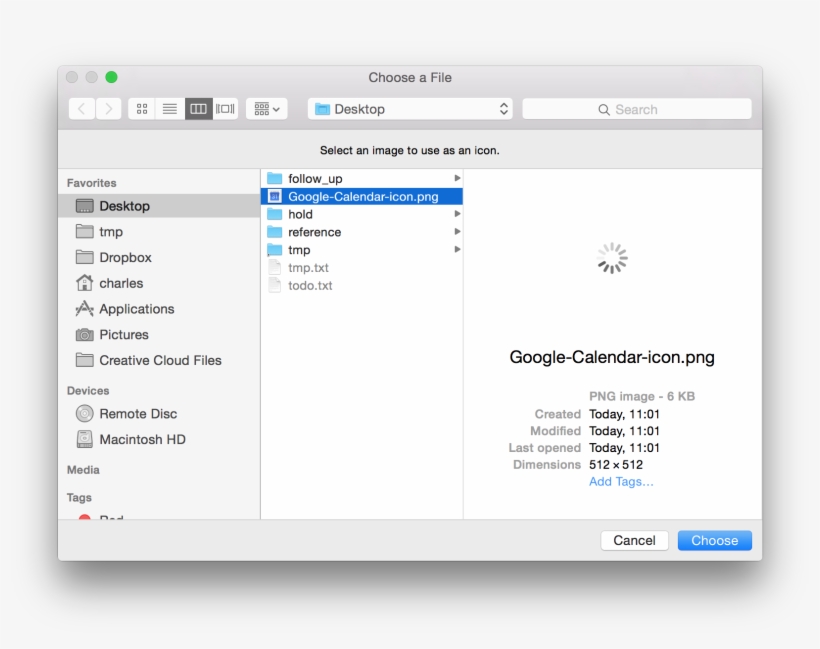Click the todo.txt document icon

pos(275,286)
